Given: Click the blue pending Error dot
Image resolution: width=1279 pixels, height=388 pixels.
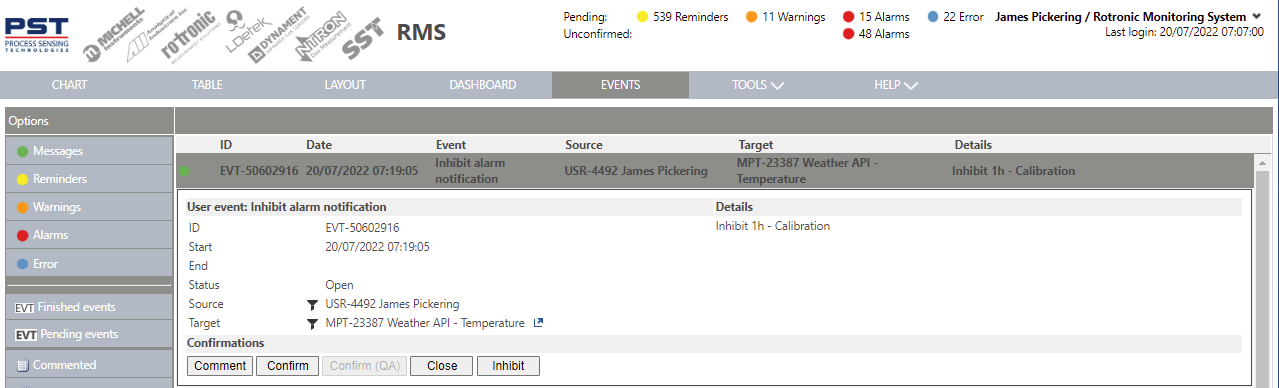Looking at the screenshot, I should (x=932, y=17).
